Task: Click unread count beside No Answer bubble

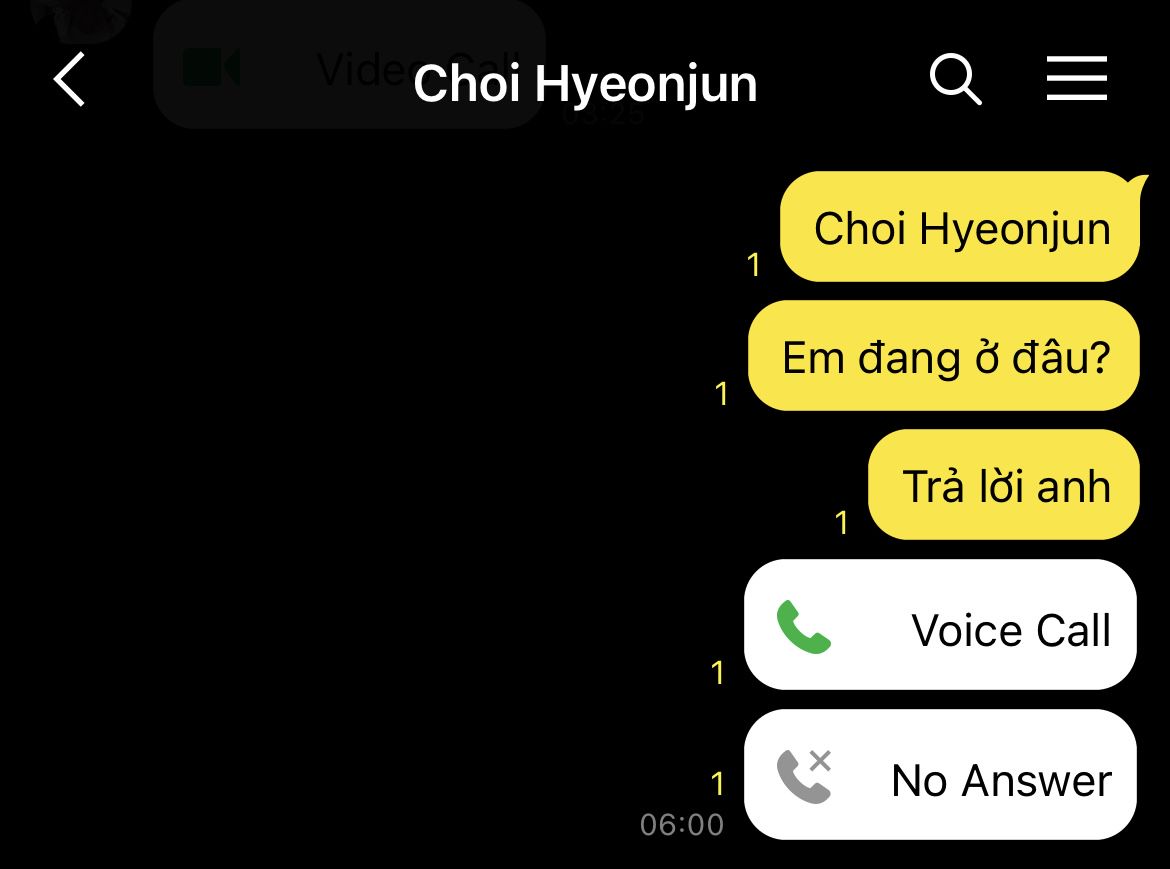Action: (x=718, y=784)
